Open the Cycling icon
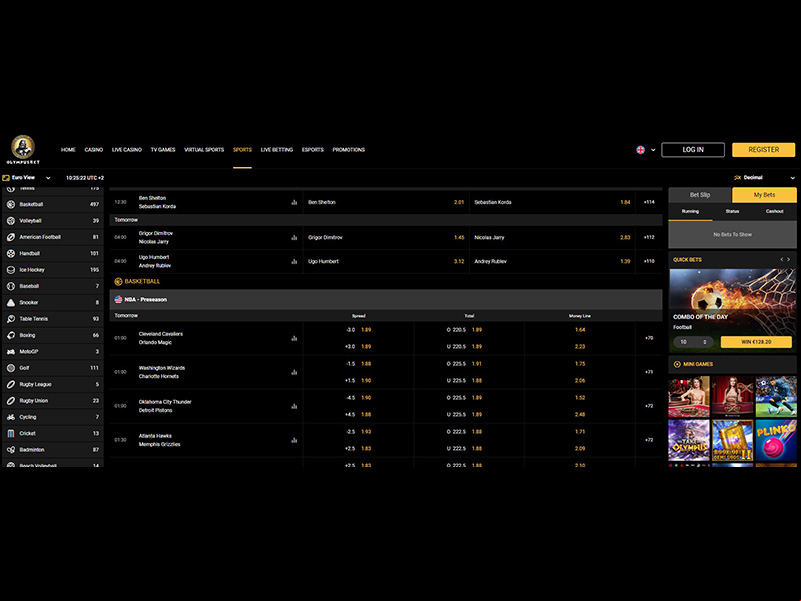 11,417
